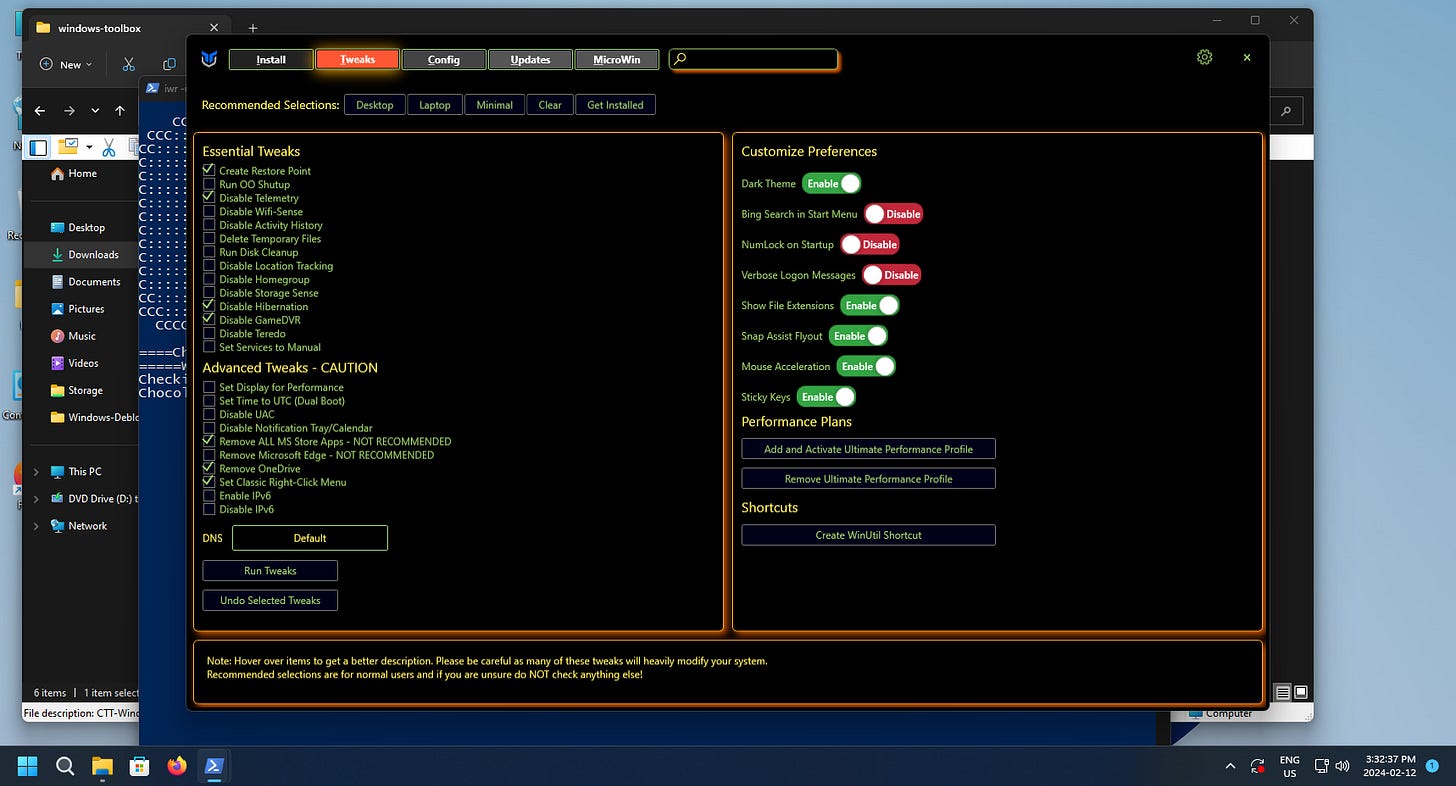Check Disable UAC
The height and width of the screenshot is (786, 1456).
[x=209, y=414]
